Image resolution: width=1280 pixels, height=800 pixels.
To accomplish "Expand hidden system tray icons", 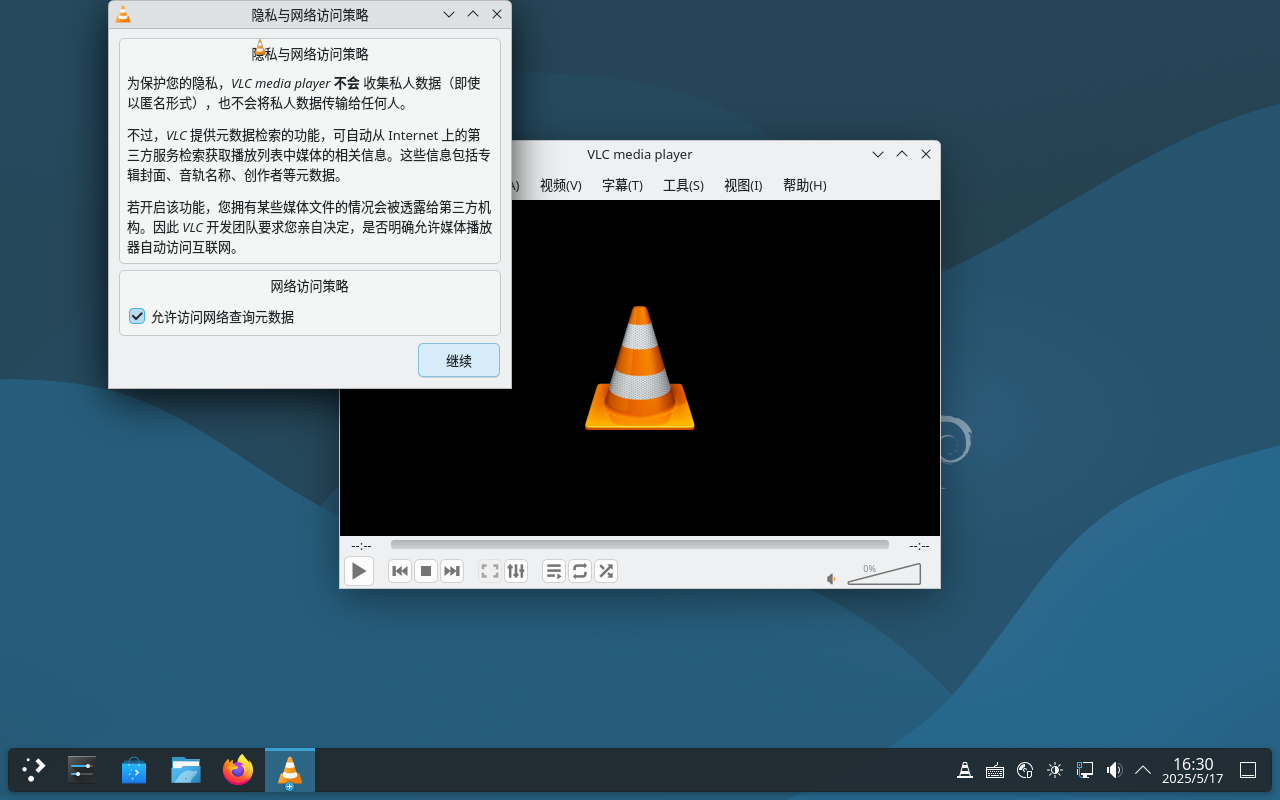I will (1143, 770).
